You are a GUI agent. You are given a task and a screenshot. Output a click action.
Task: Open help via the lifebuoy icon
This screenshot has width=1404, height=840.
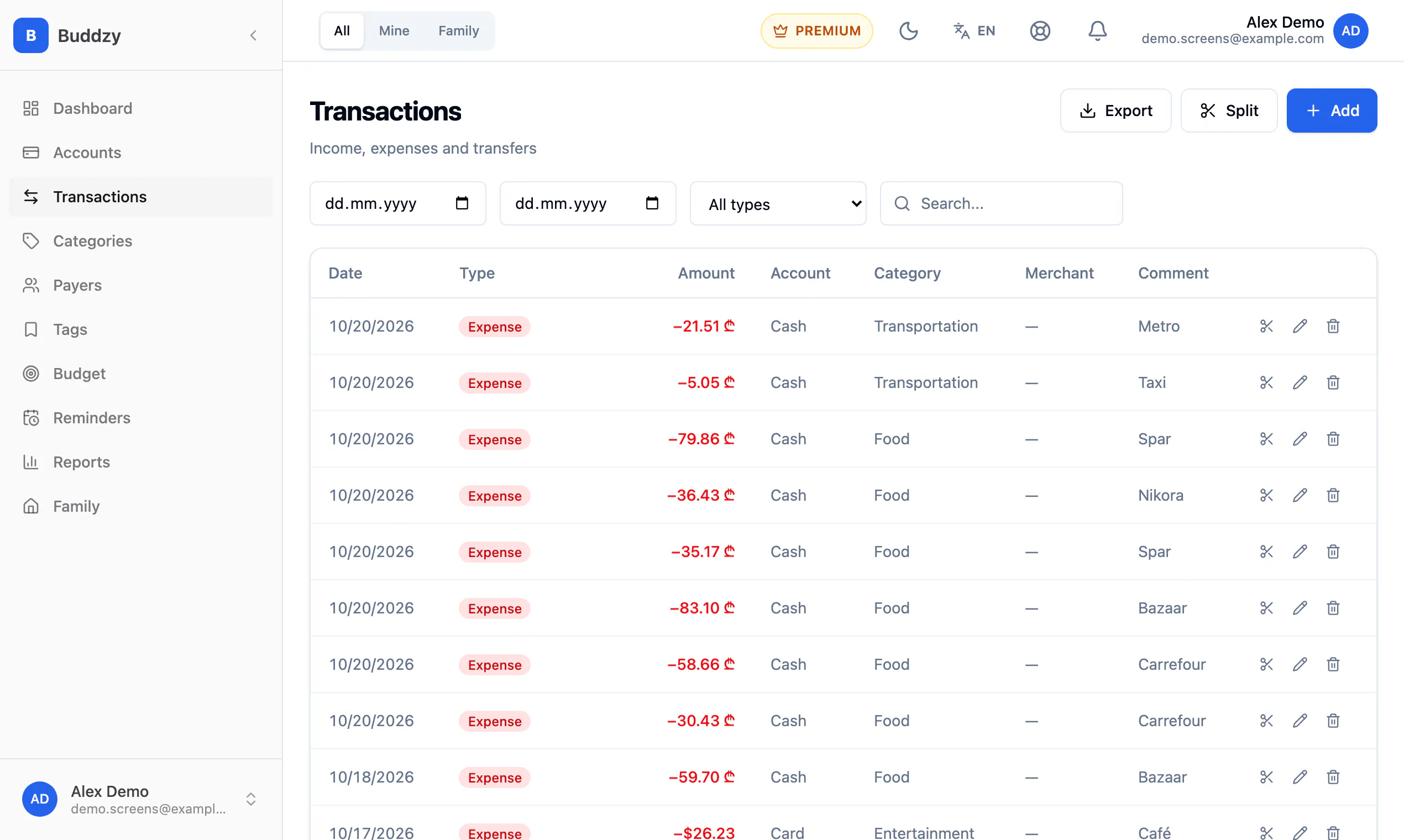pos(1040,30)
